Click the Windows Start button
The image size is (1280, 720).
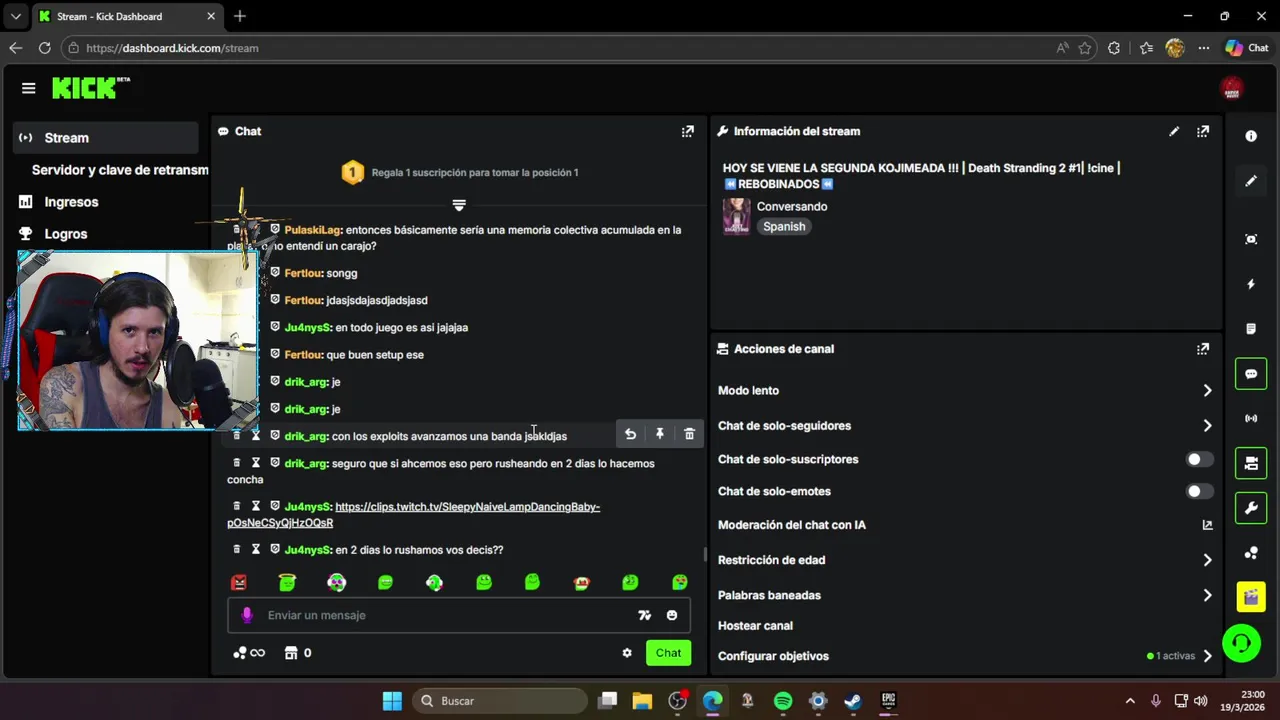[392, 701]
